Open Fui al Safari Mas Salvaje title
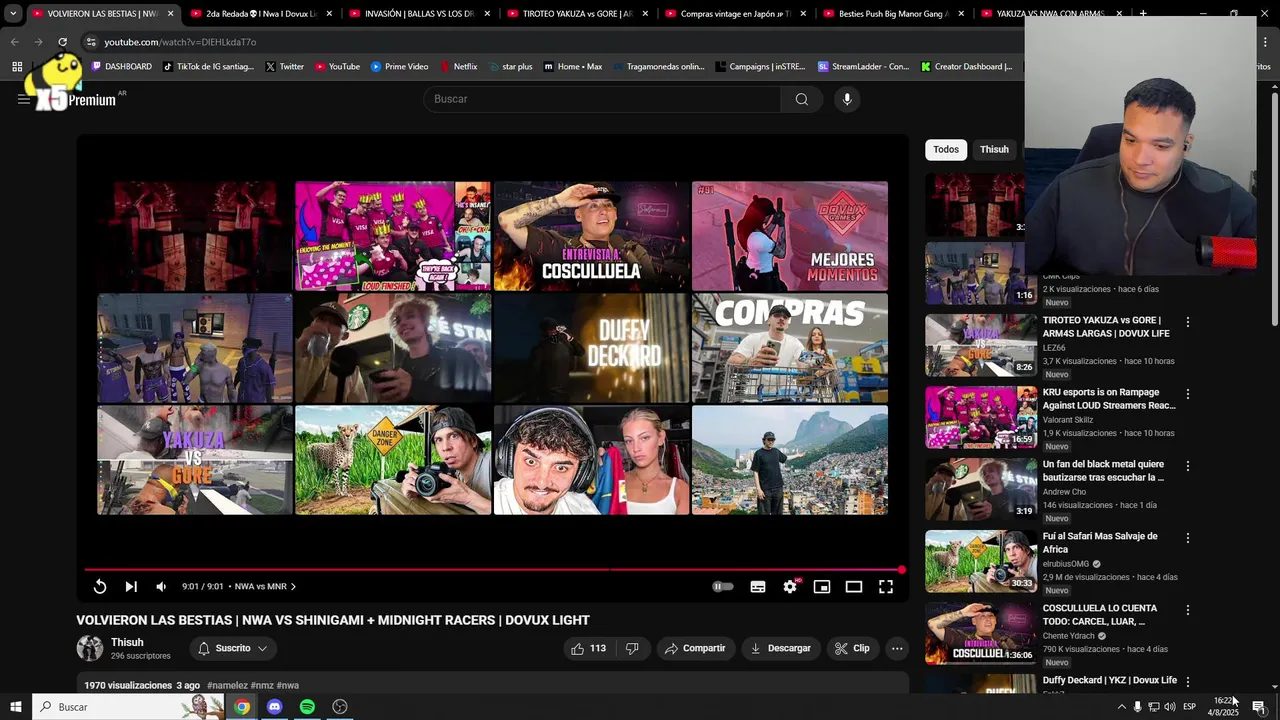The image size is (1280, 720). tap(1100, 543)
